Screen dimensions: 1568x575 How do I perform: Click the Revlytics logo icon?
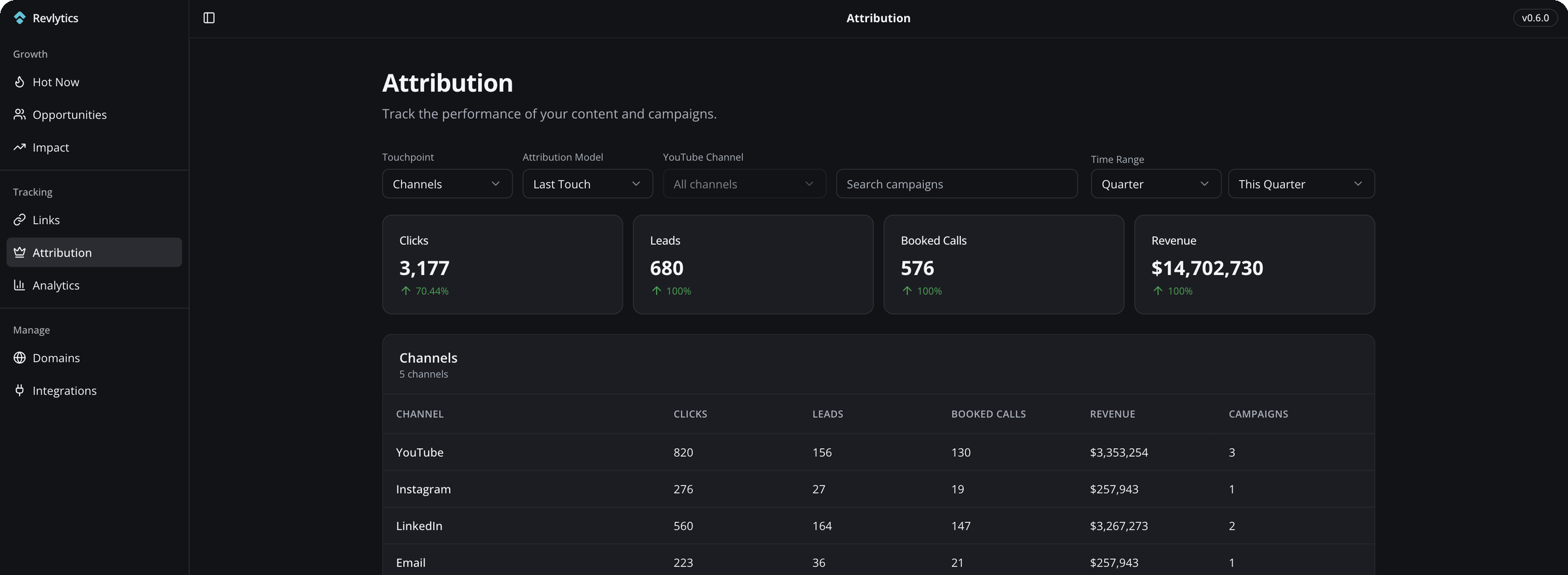20,18
